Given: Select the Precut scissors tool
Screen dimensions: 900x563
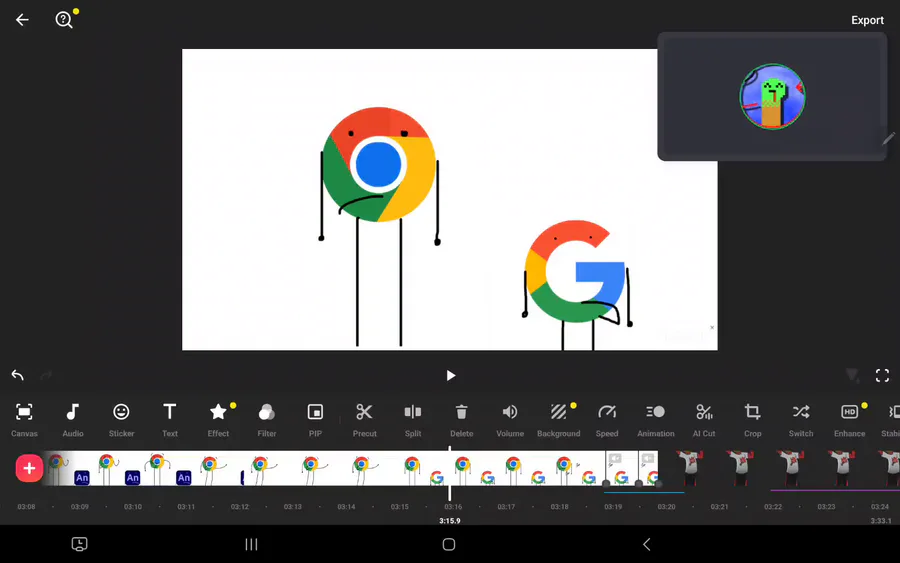Looking at the screenshot, I should coord(364,420).
